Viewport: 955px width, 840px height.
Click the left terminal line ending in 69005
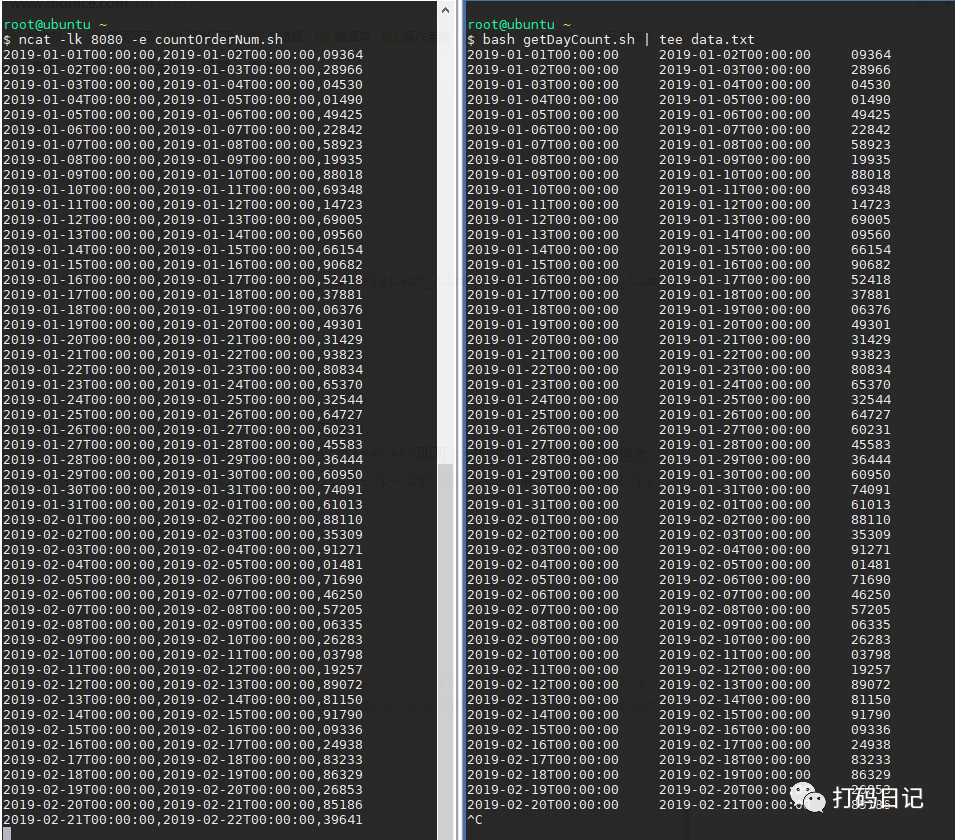183,220
